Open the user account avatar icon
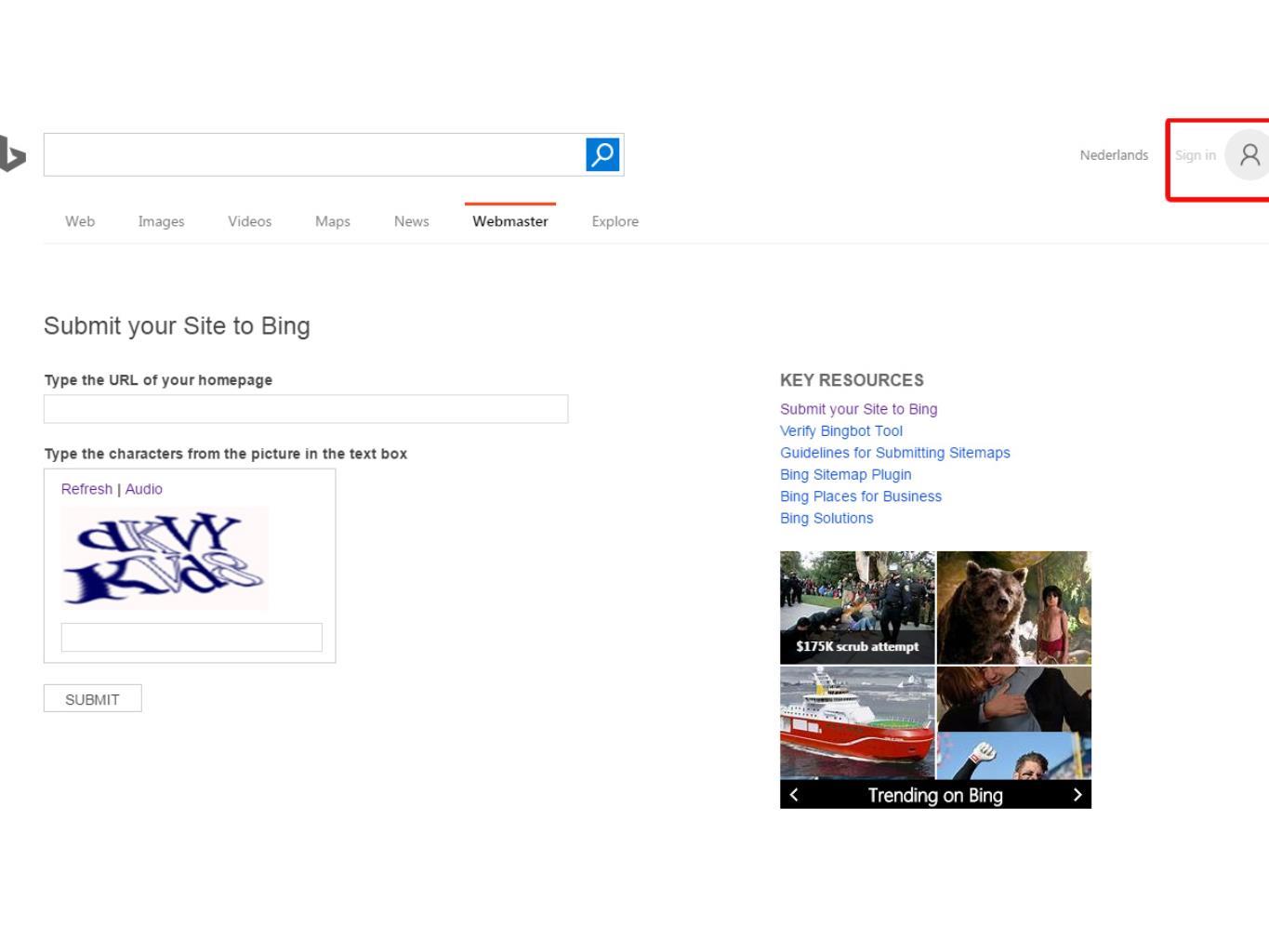1269x952 pixels. (x=1248, y=155)
